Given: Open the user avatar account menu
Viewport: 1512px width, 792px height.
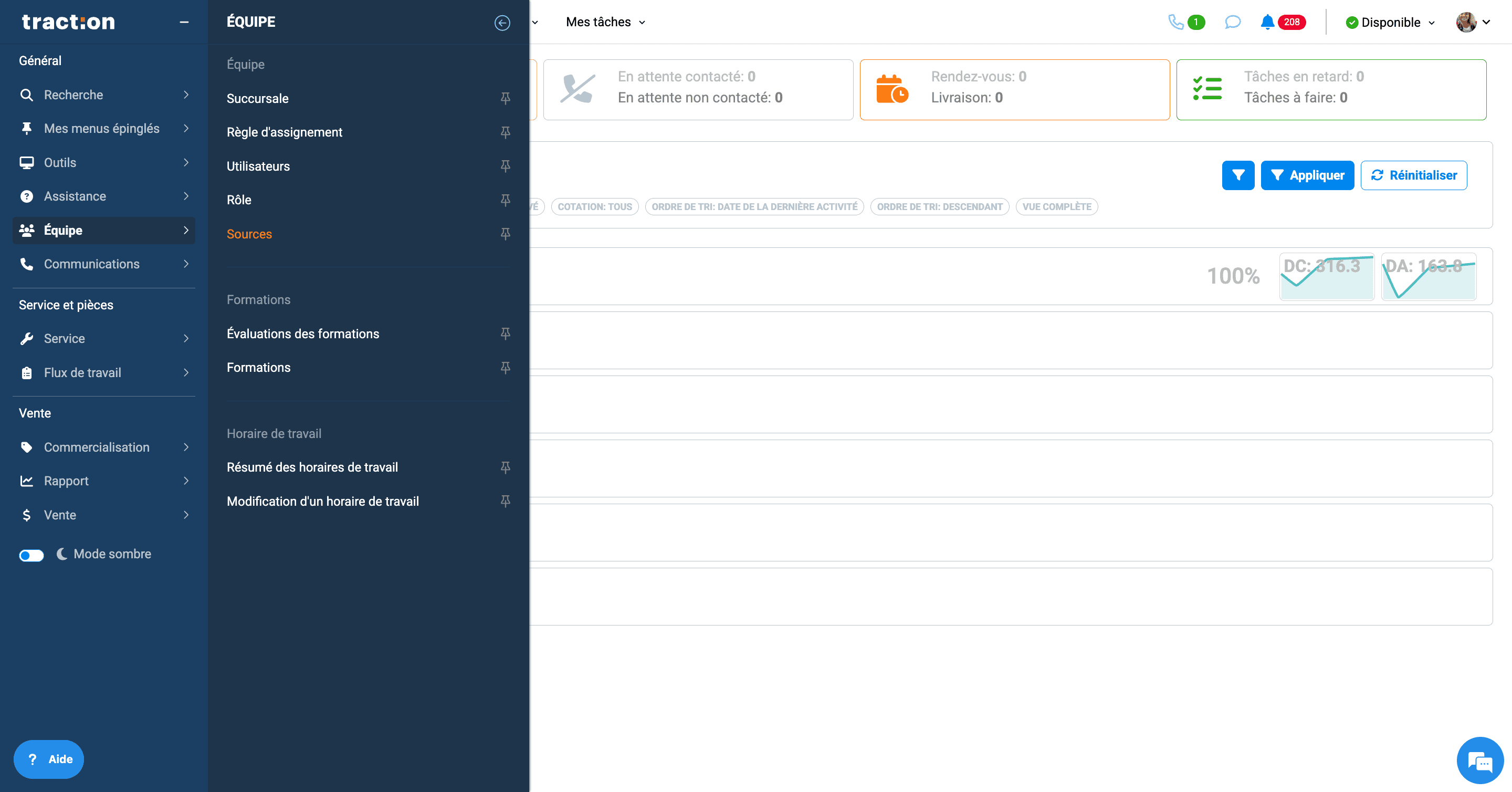Looking at the screenshot, I should coord(1473,22).
